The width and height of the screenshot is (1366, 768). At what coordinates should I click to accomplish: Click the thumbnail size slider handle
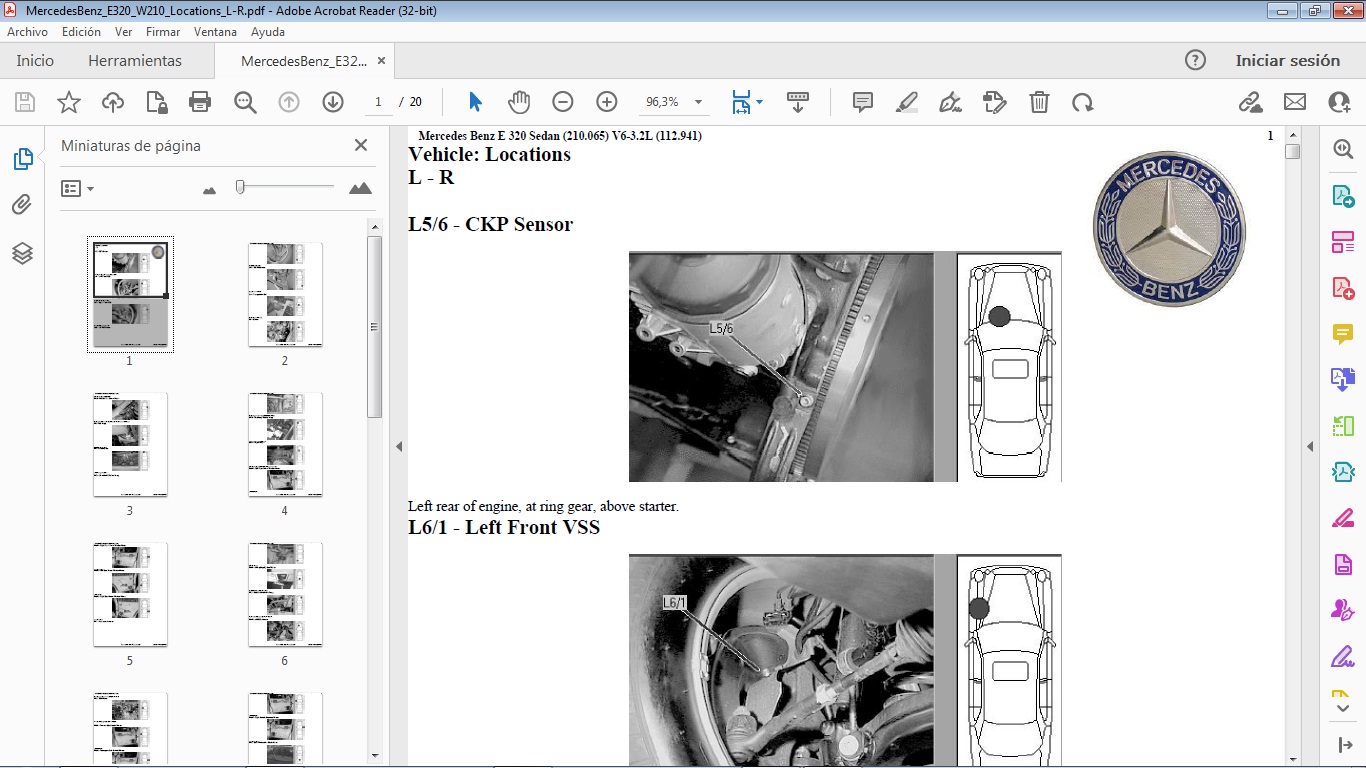point(240,187)
